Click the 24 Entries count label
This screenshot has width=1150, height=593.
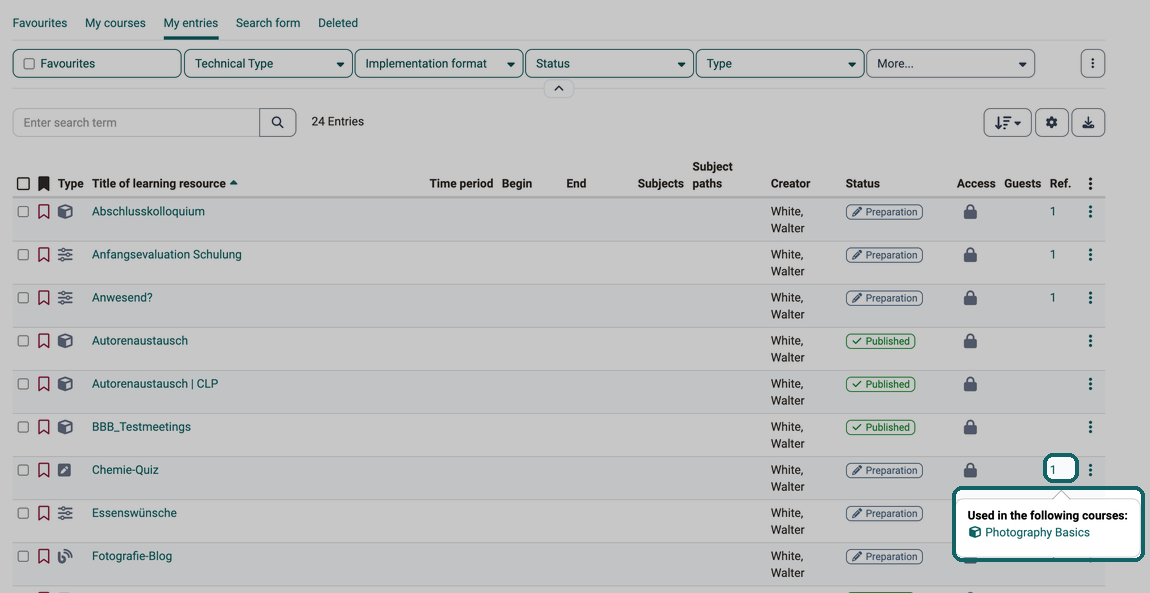[x=337, y=122]
